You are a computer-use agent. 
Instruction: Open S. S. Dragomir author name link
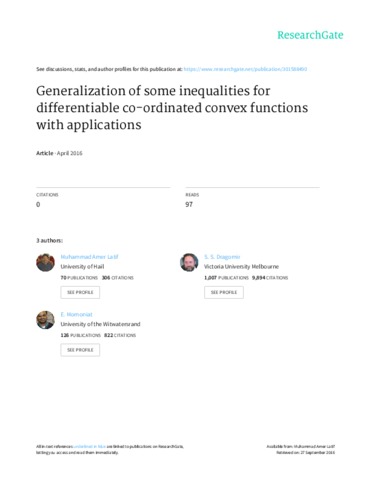[x=222, y=257]
